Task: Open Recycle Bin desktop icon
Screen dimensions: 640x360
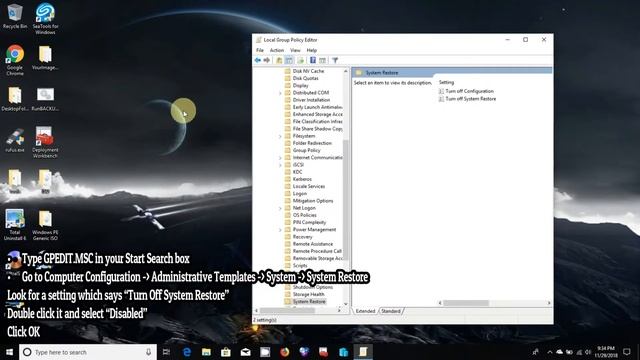Action: tap(15, 16)
